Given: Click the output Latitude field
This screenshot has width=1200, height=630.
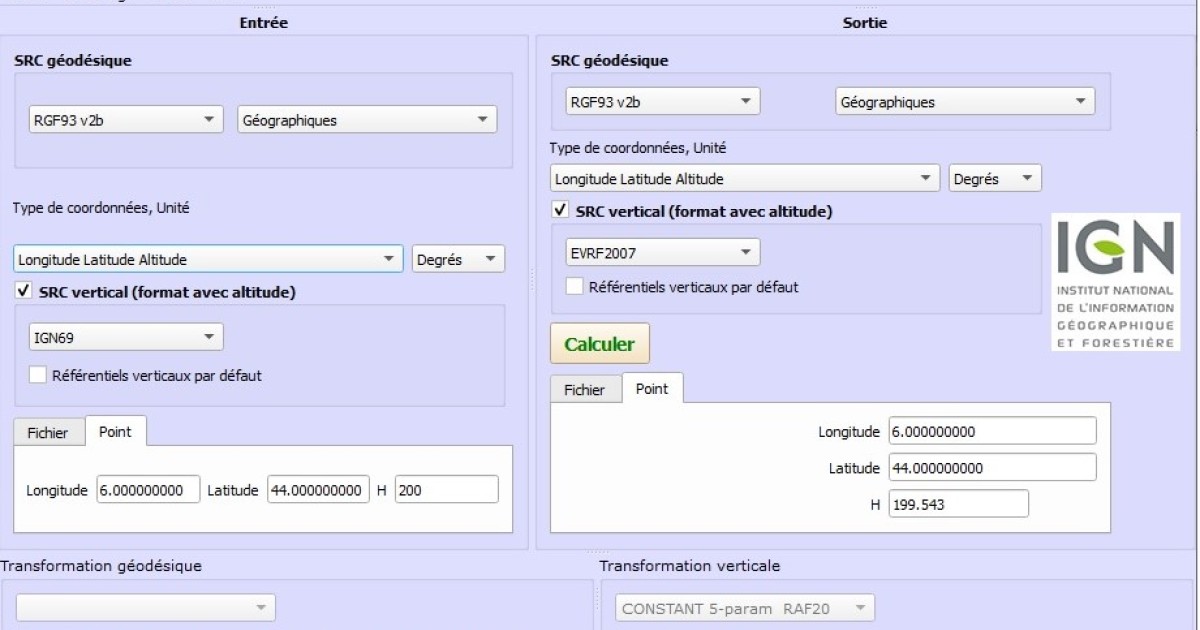Looking at the screenshot, I should pos(990,468).
